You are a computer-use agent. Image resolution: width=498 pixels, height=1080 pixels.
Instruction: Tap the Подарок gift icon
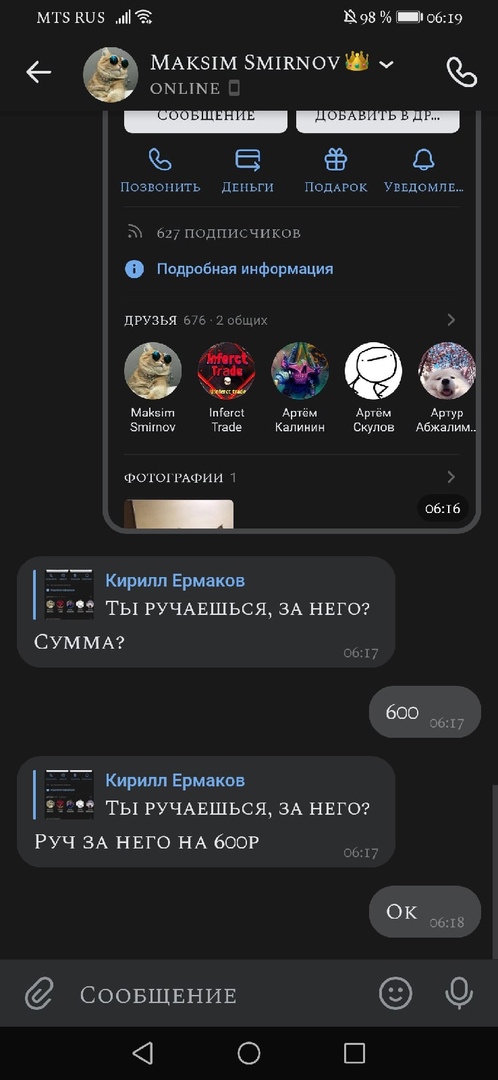tap(335, 160)
